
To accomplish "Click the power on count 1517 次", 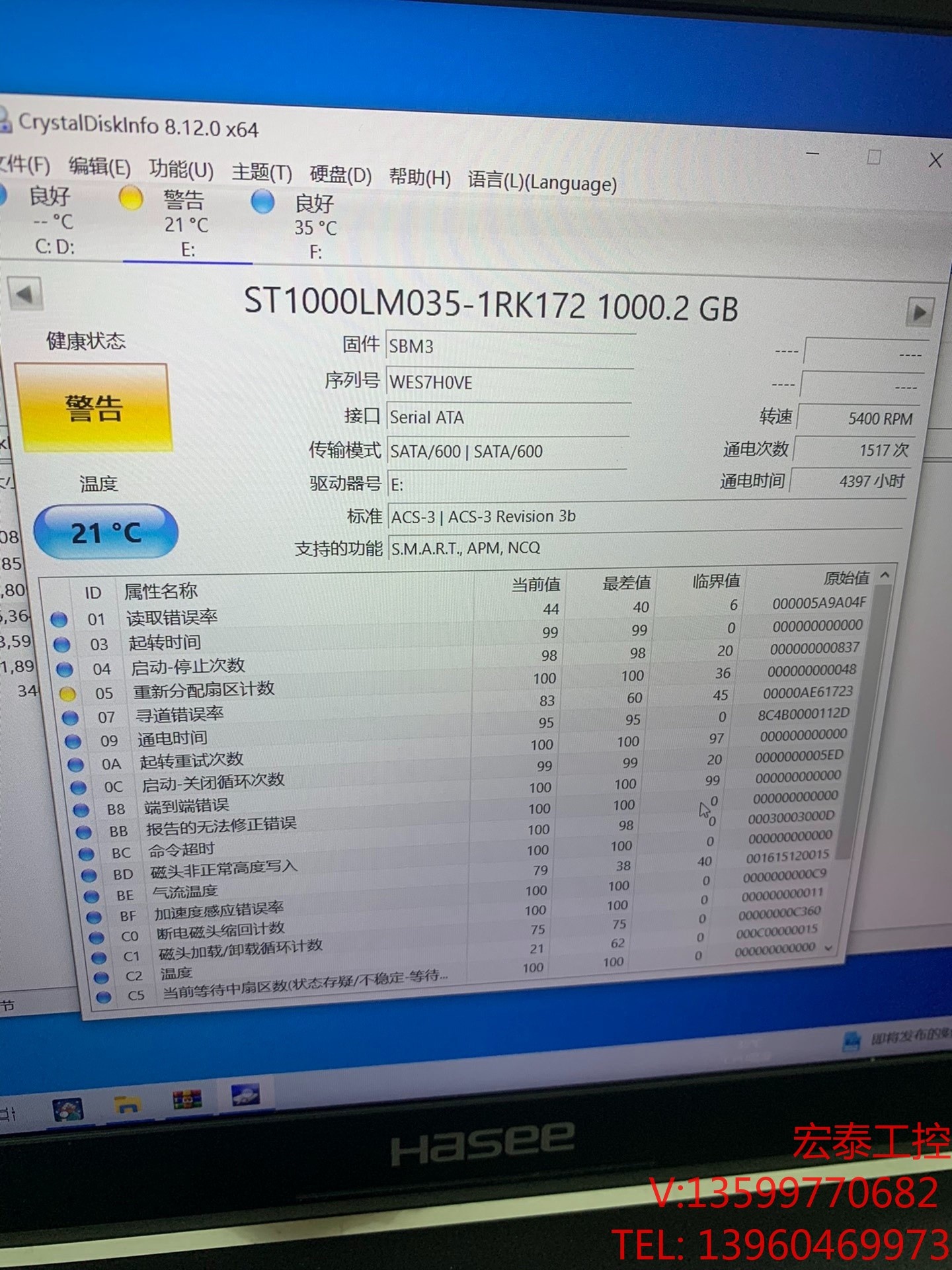I will (x=853, y=450).
